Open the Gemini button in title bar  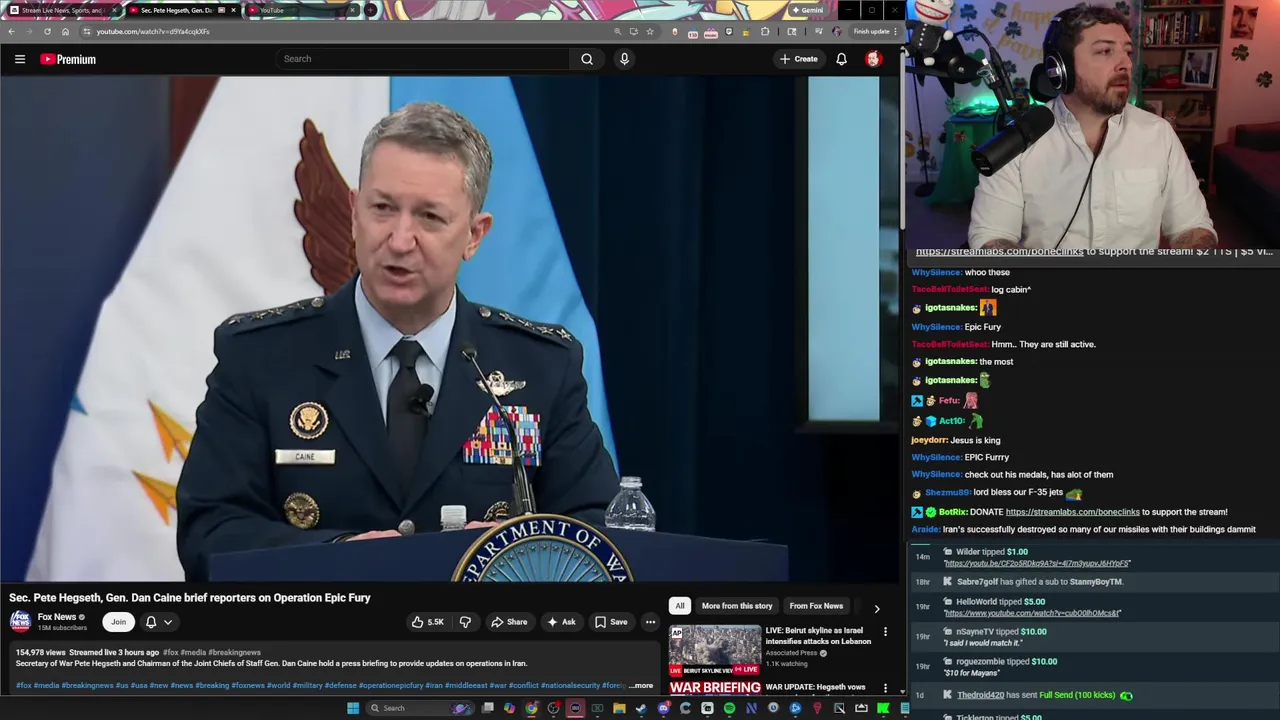807,10
